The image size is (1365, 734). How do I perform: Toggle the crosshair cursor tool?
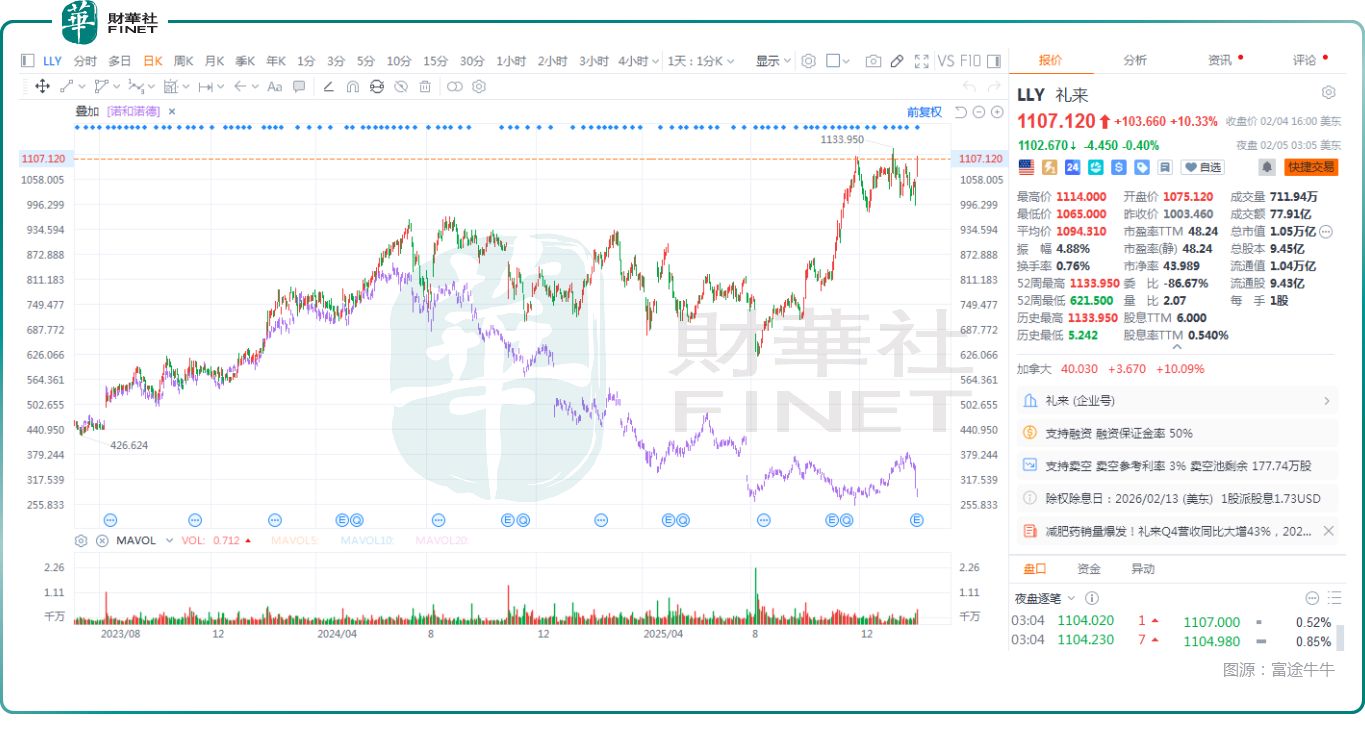point(41,87)
